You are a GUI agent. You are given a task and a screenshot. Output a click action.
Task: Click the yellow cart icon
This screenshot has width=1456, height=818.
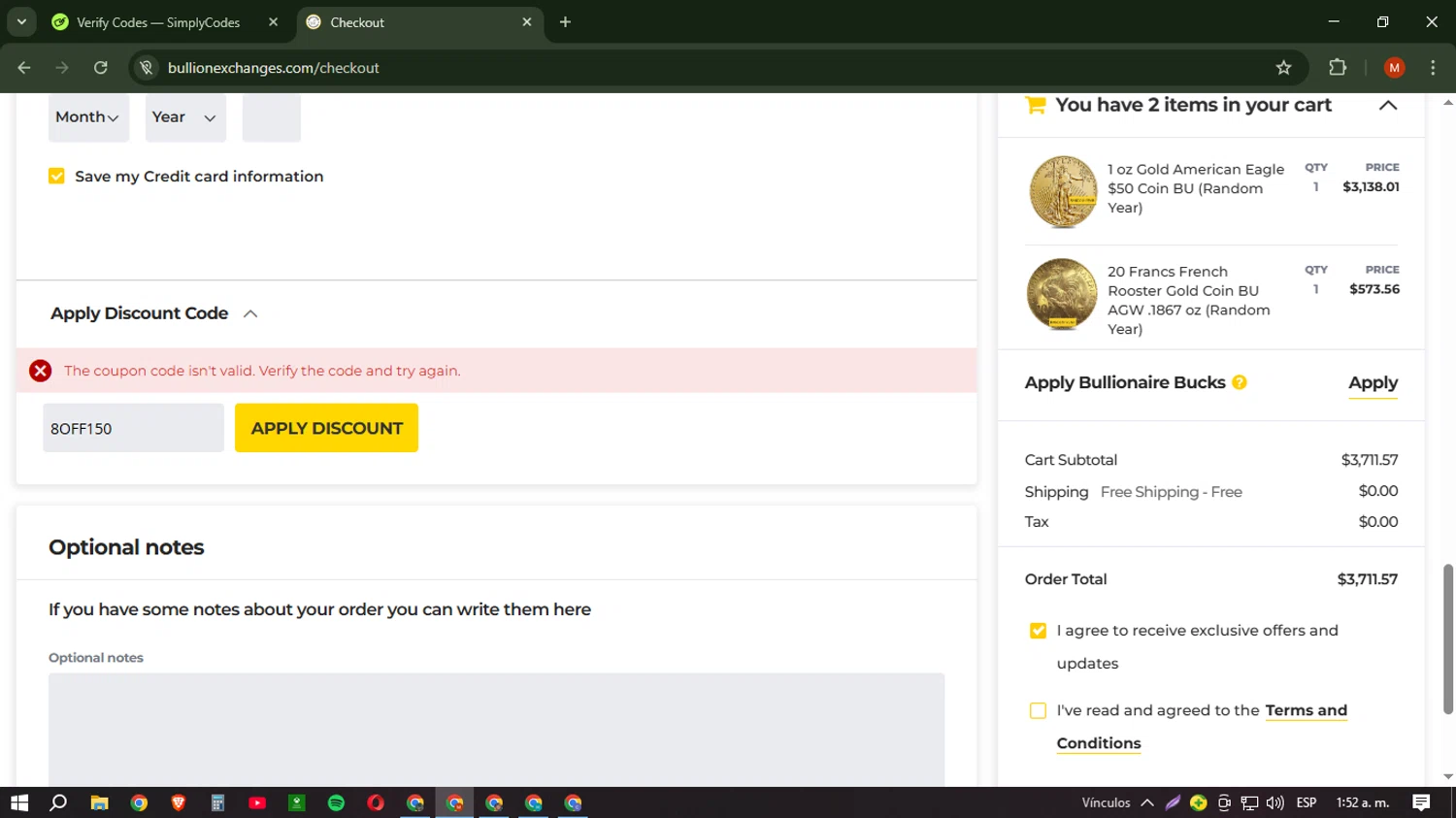[x=1036, y=105]
